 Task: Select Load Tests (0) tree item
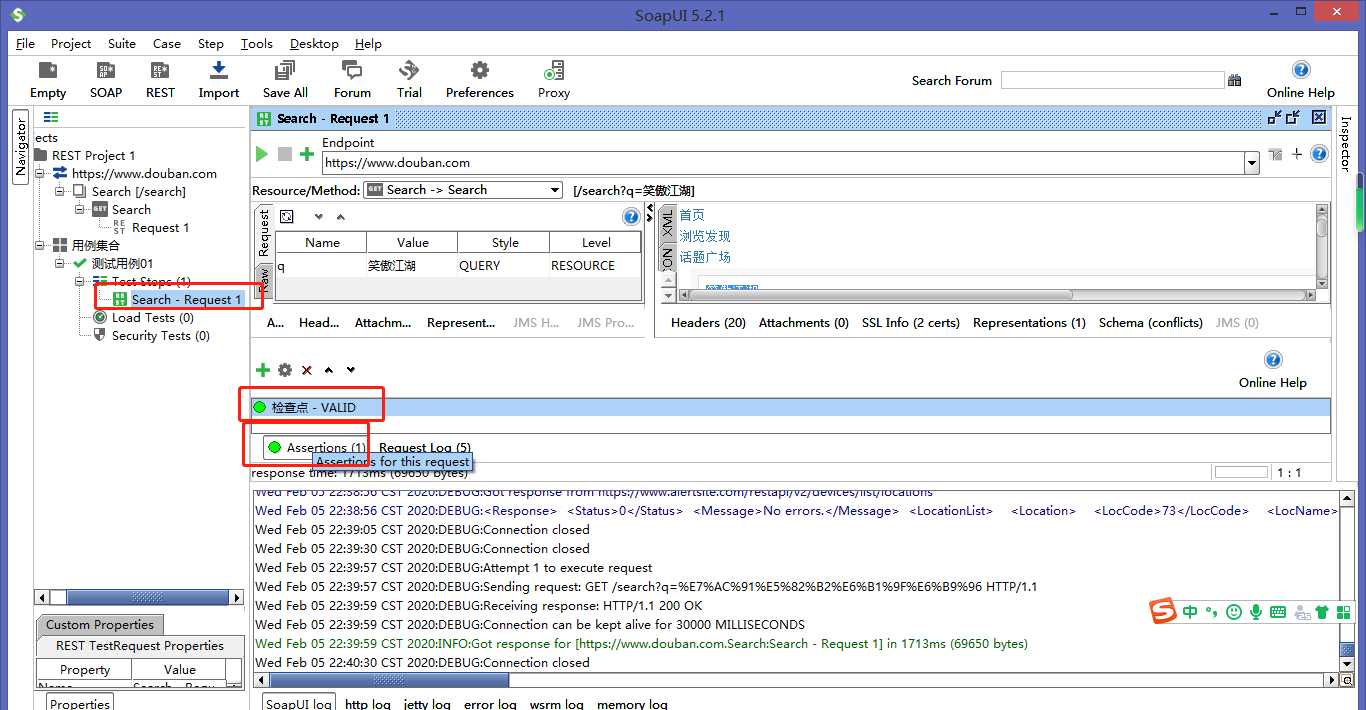[143, 317]
